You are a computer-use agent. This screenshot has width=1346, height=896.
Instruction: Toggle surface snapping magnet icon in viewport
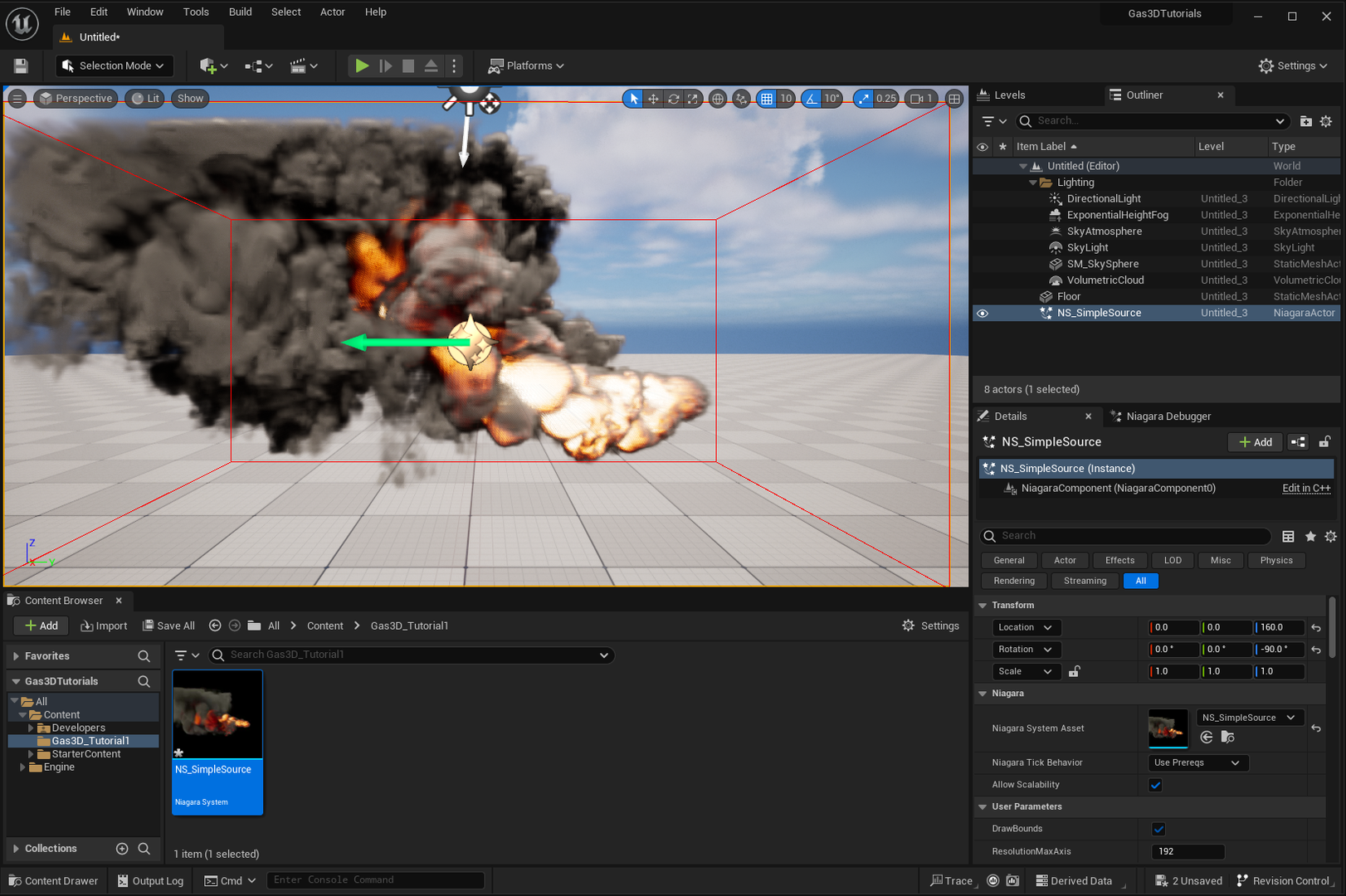click(741, 98)
